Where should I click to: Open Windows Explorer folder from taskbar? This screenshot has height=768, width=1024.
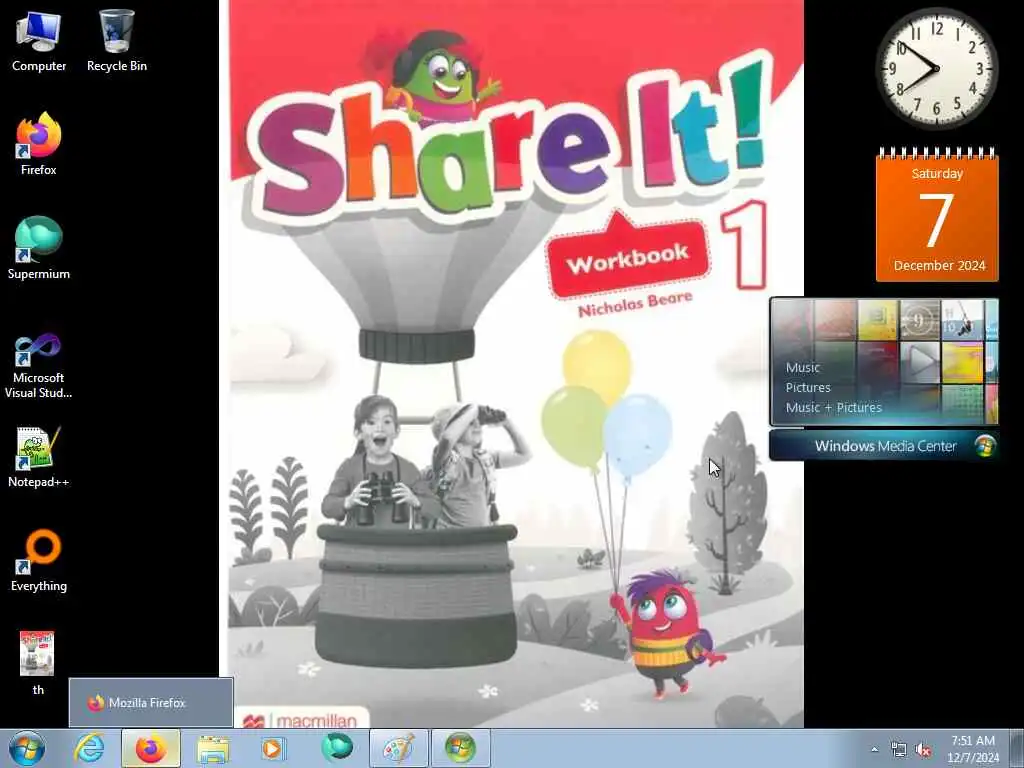(x=213, y=748)
